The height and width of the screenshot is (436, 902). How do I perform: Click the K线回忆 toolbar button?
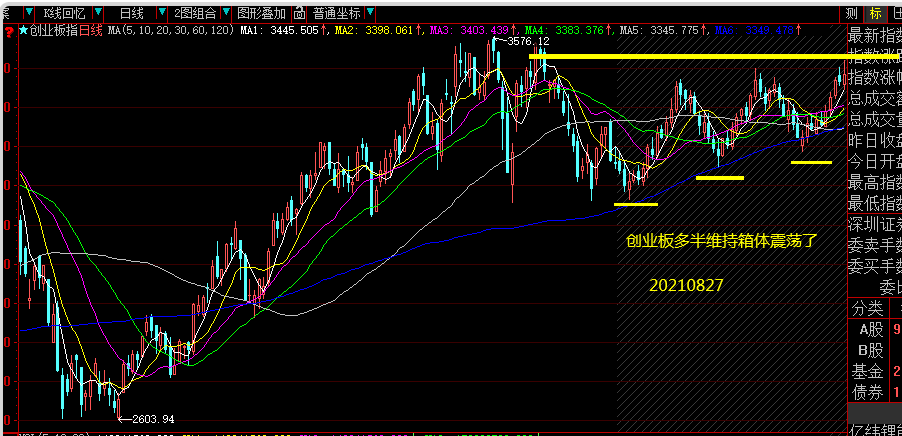click(x=64, y=12)
